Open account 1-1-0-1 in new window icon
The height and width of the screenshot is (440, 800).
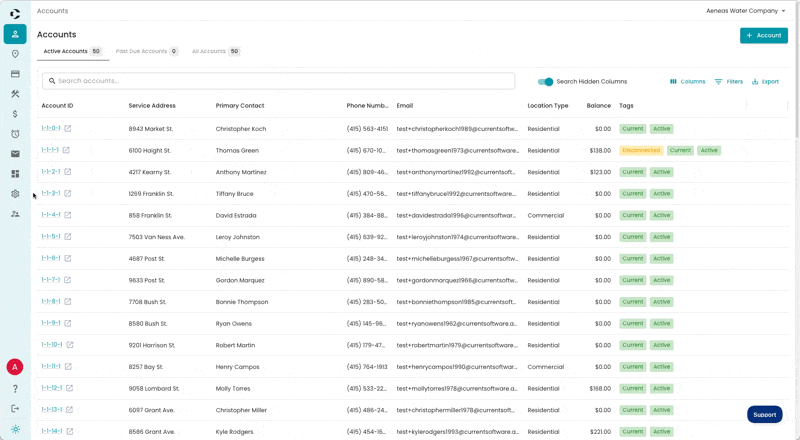[x=68, y=128]
